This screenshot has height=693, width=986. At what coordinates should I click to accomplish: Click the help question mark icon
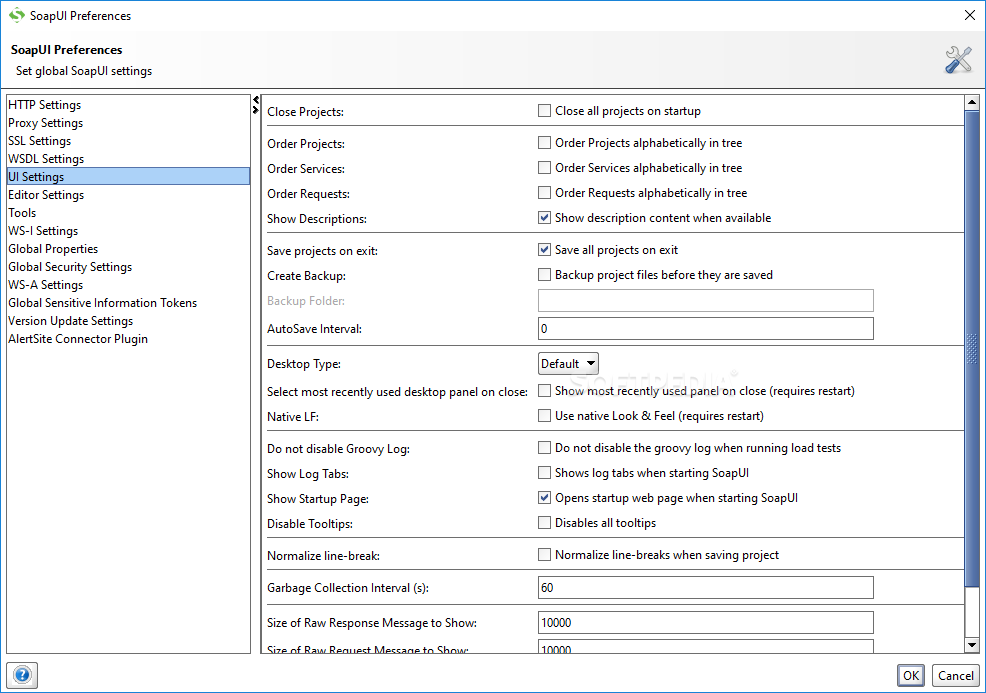(x=22, y=675)
